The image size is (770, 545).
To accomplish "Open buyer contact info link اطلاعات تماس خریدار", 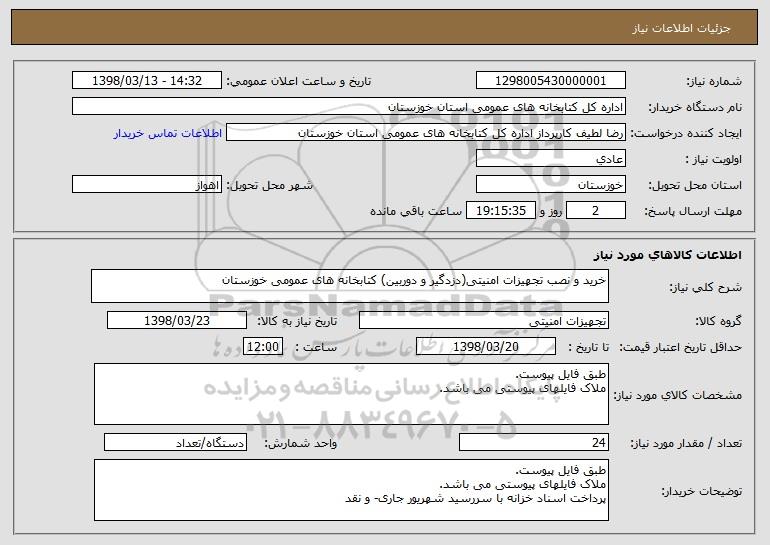I will click(167, 133).
